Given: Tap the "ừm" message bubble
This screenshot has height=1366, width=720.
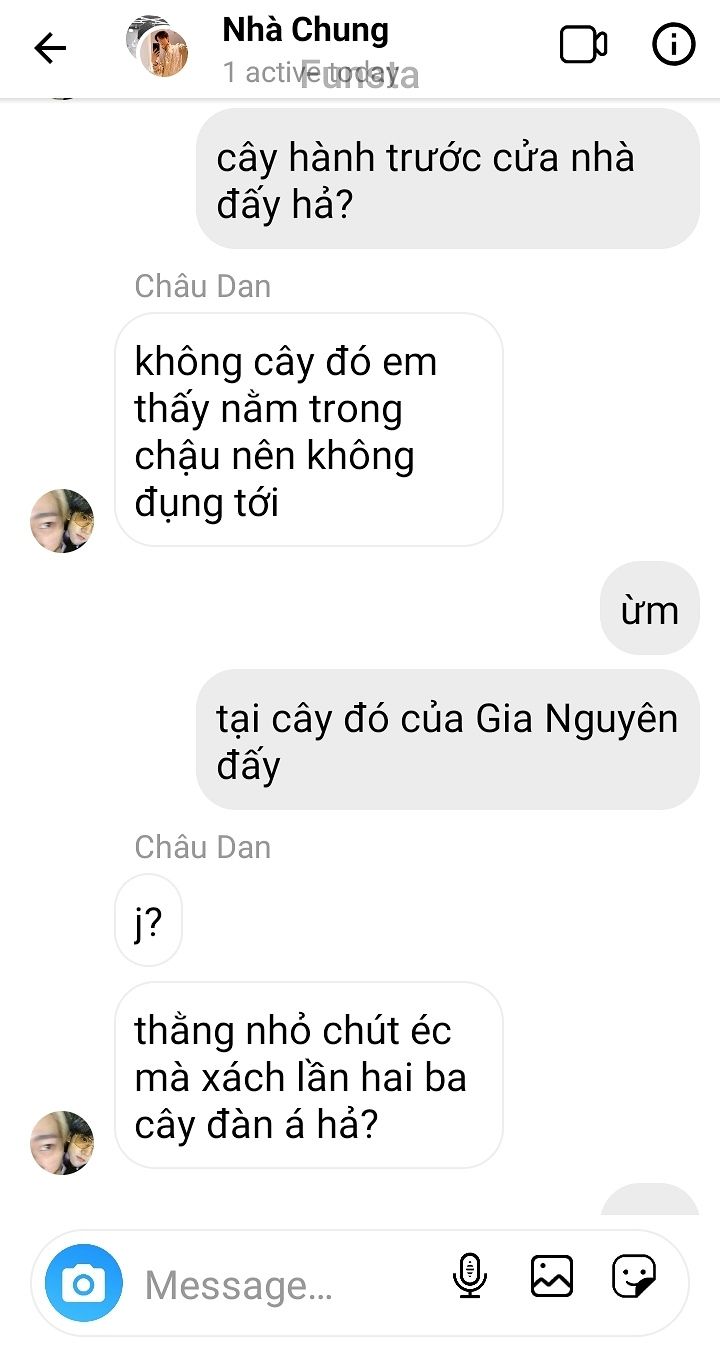Looking at the screenshot, I should (649, 609).
